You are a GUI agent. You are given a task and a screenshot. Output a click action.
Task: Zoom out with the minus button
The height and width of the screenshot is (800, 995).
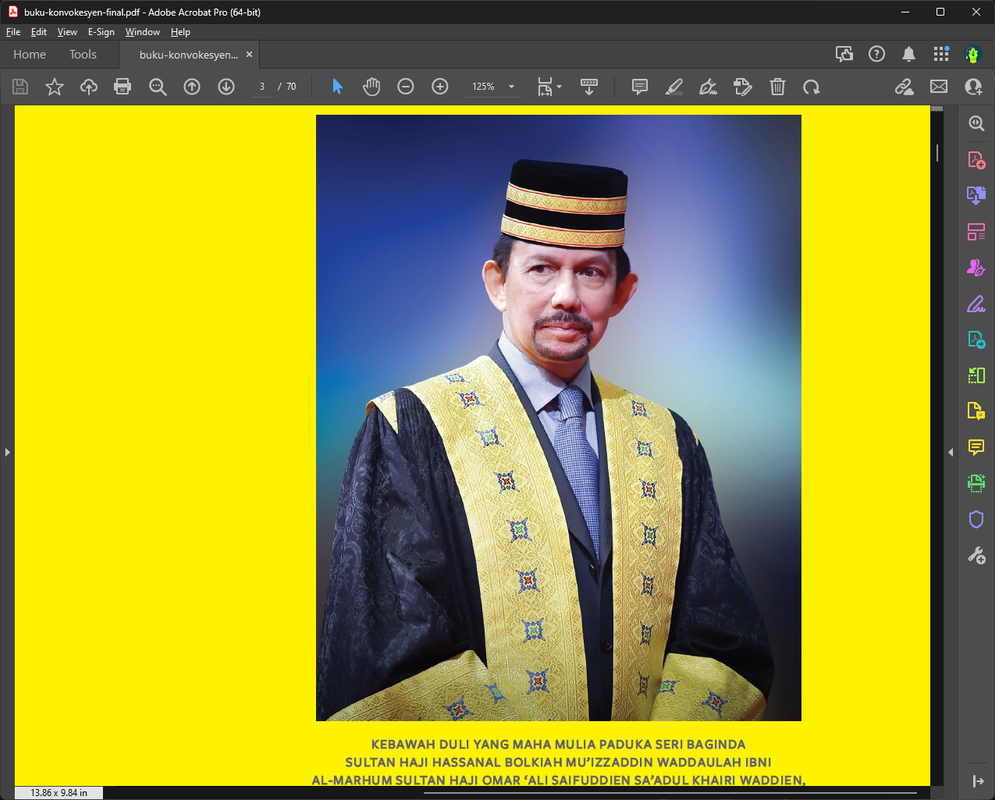(405, 86)
